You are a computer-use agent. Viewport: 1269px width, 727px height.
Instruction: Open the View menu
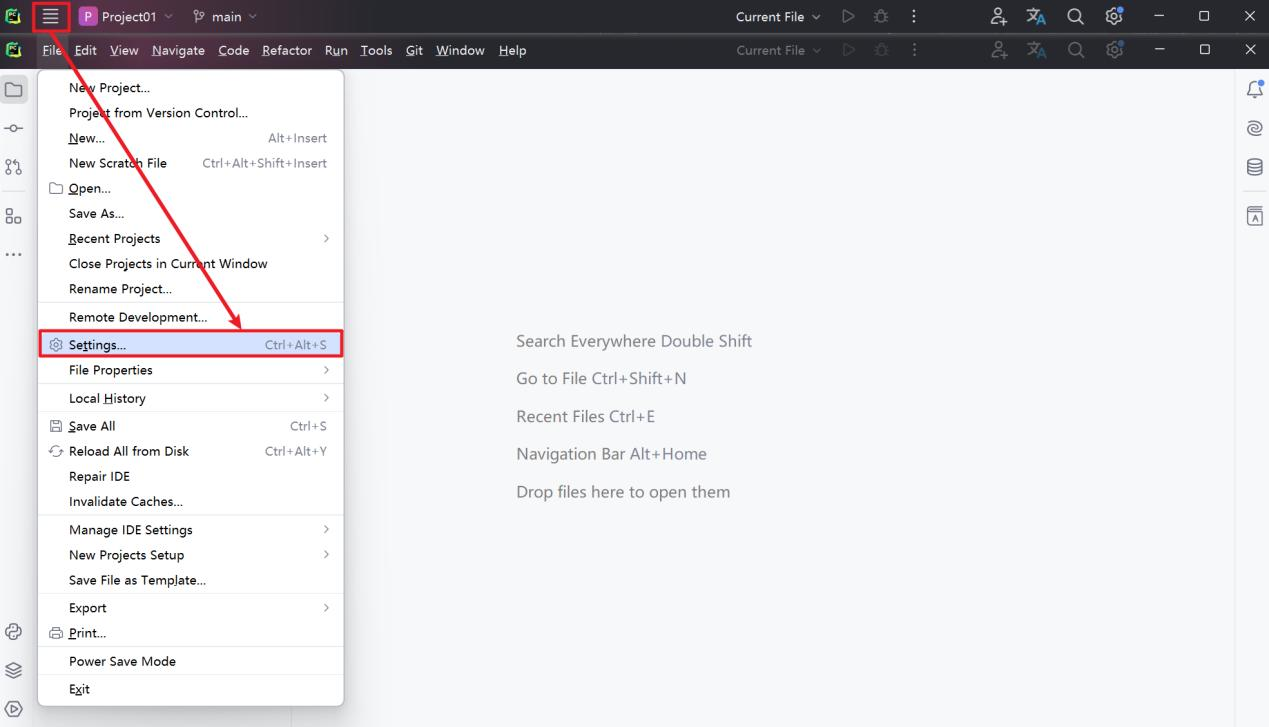pyautogui.click(x=124, y=50)
